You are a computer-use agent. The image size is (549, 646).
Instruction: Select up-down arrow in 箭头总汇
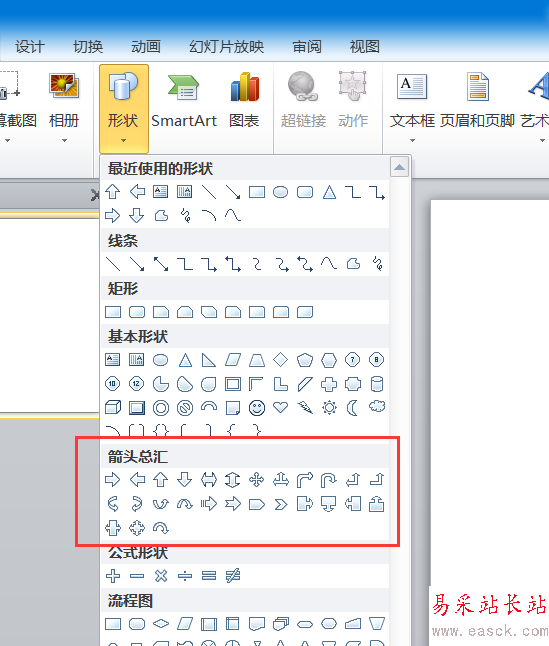pos(233,480)
